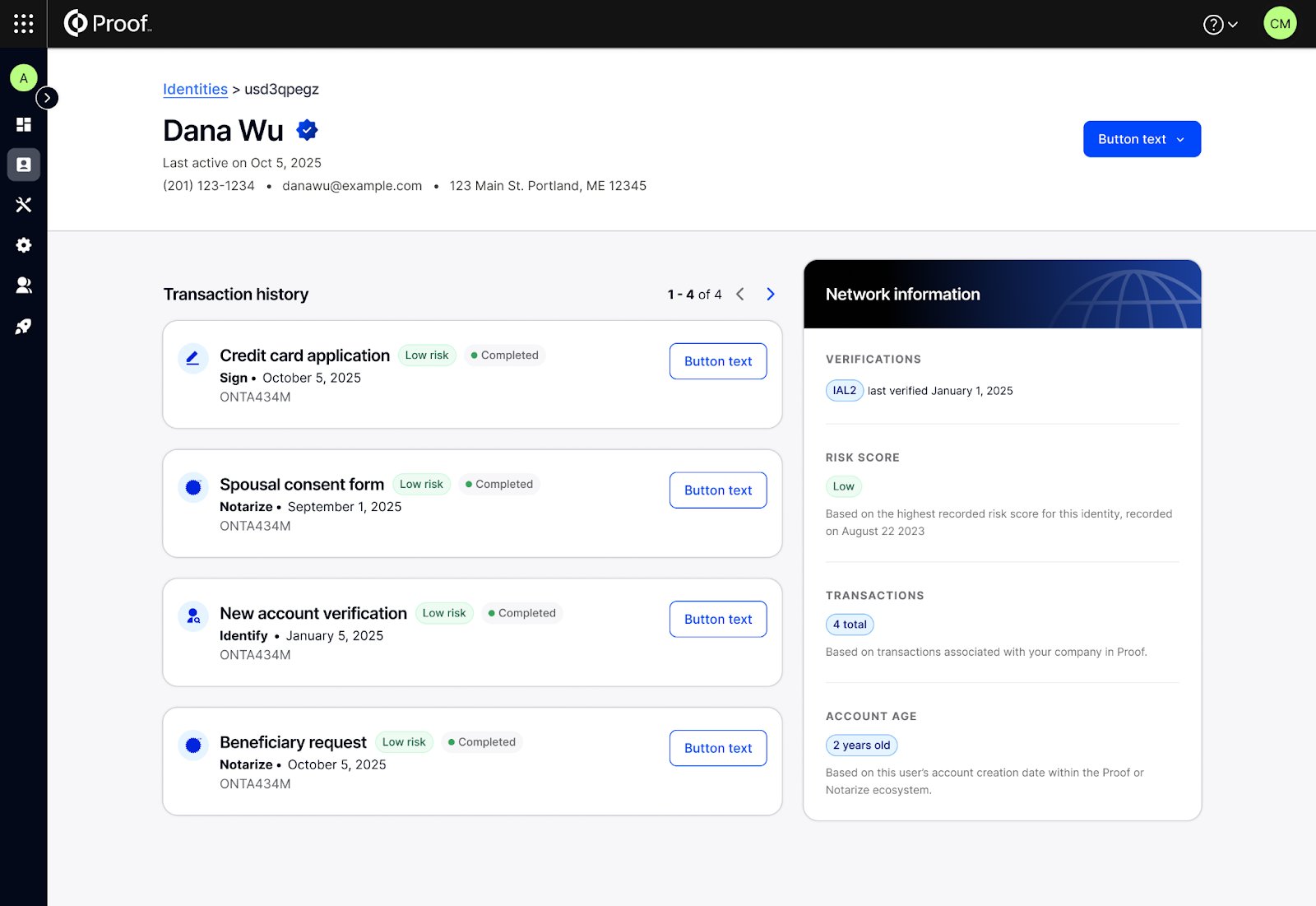Open the dashboard grid sidebar icon
Screen dimensions: 1316x906
pyautogui.click(x=24, y=124)
